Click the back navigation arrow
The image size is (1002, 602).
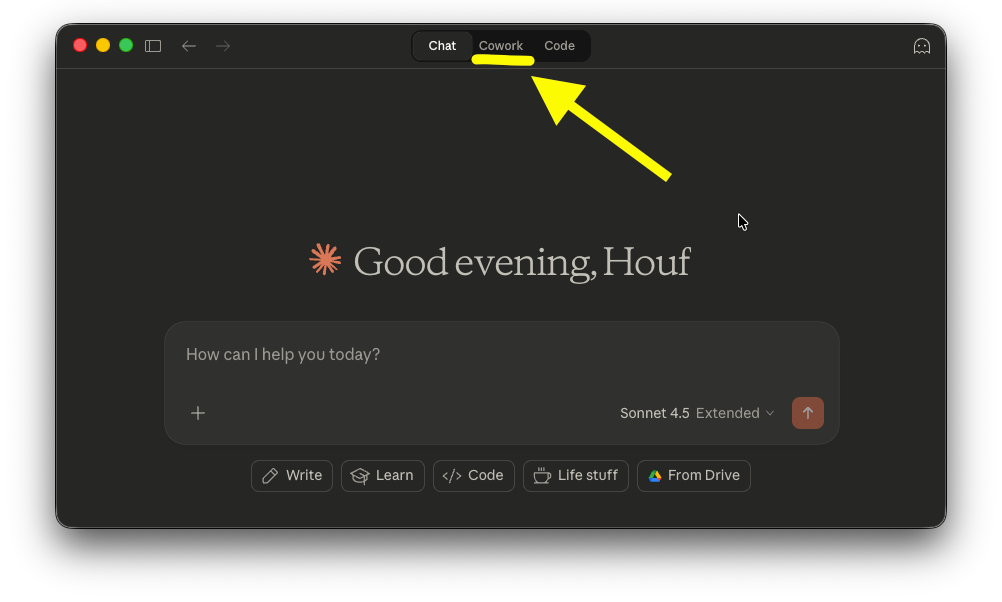click(188, 45)
